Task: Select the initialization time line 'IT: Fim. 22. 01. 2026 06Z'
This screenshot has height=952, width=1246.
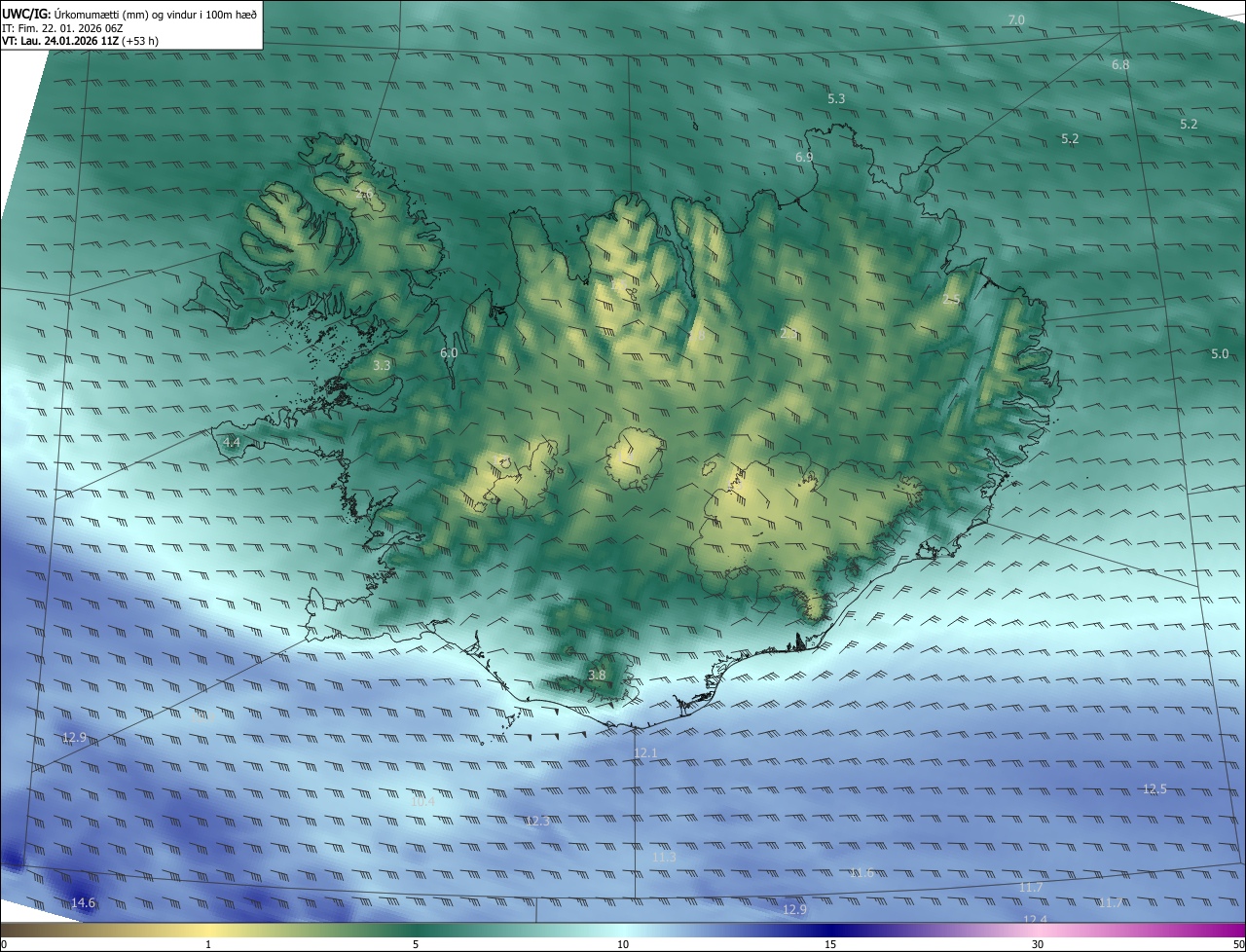Action: (62, 28)
